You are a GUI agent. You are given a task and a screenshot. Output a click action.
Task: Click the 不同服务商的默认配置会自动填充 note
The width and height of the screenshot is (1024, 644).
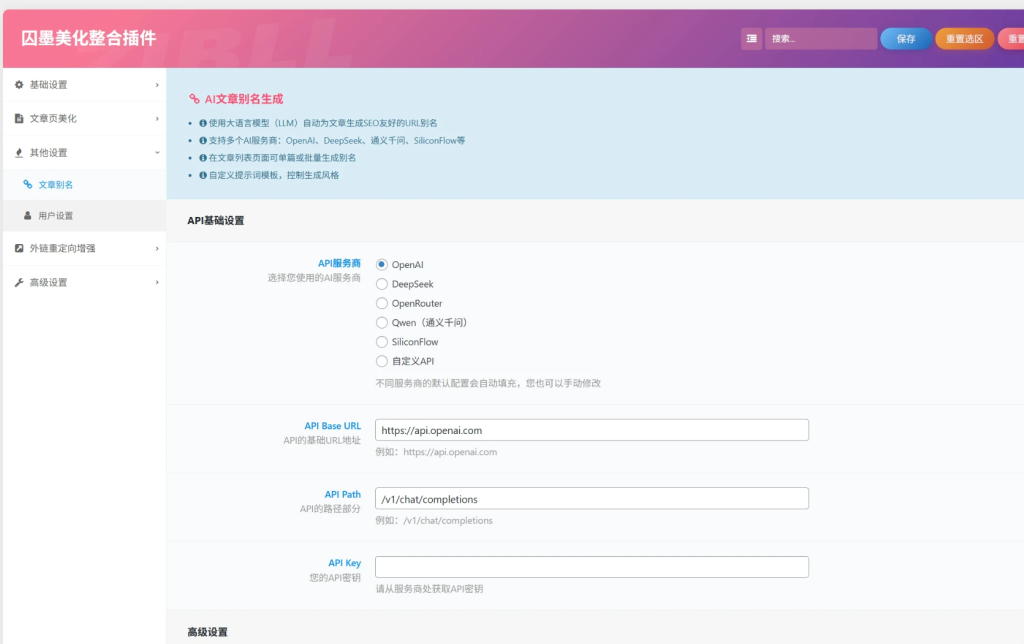[488, 383]
